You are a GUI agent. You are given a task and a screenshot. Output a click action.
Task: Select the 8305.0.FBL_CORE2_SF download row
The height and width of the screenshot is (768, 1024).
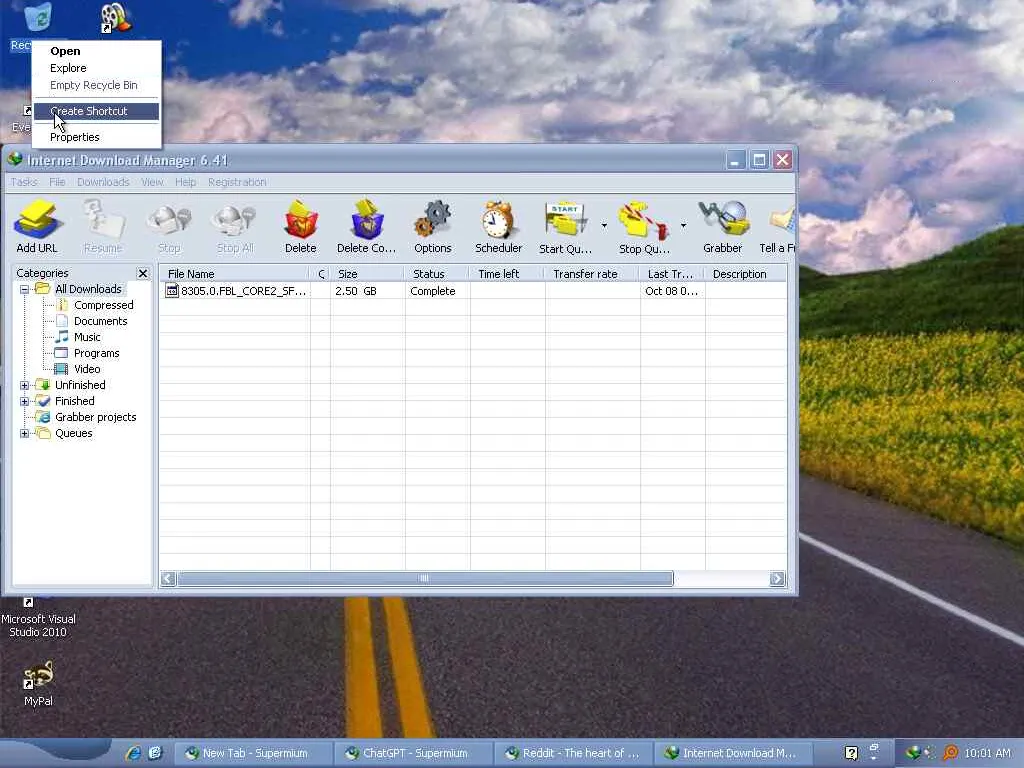click(473, 291)
